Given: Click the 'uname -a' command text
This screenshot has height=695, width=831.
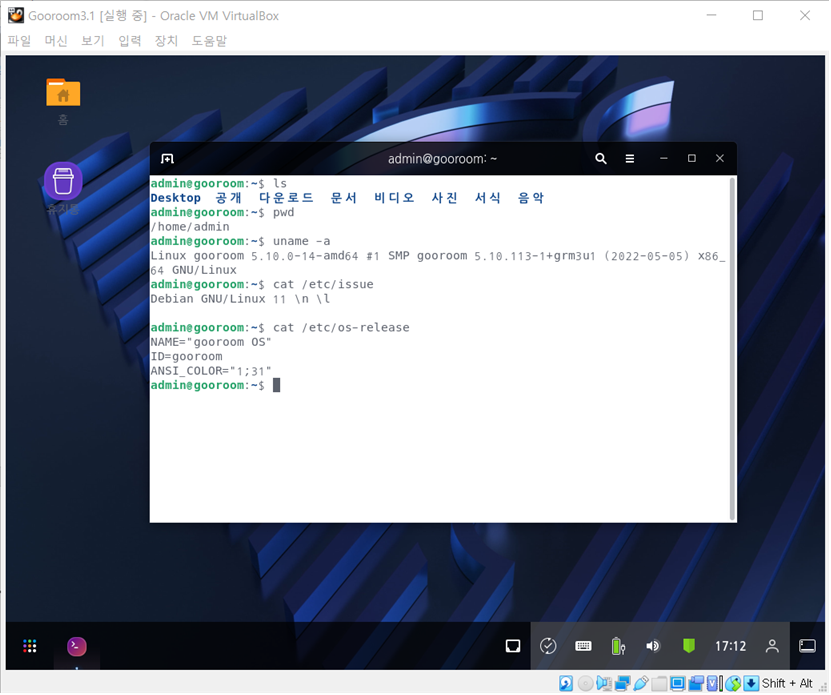Looking at the screenshot, I should tap(302, 242).
